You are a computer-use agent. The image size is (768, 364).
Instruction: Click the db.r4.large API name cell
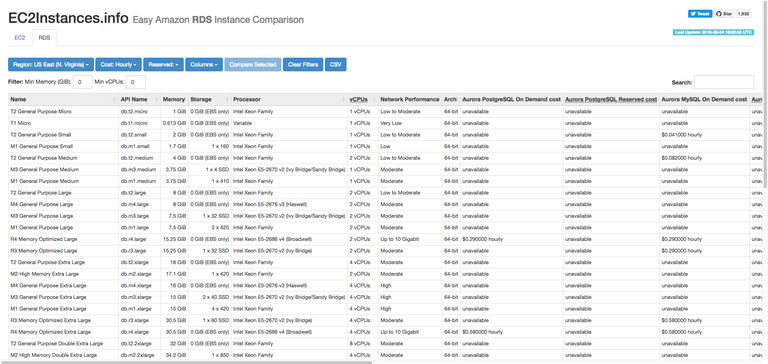coord(139,239)
